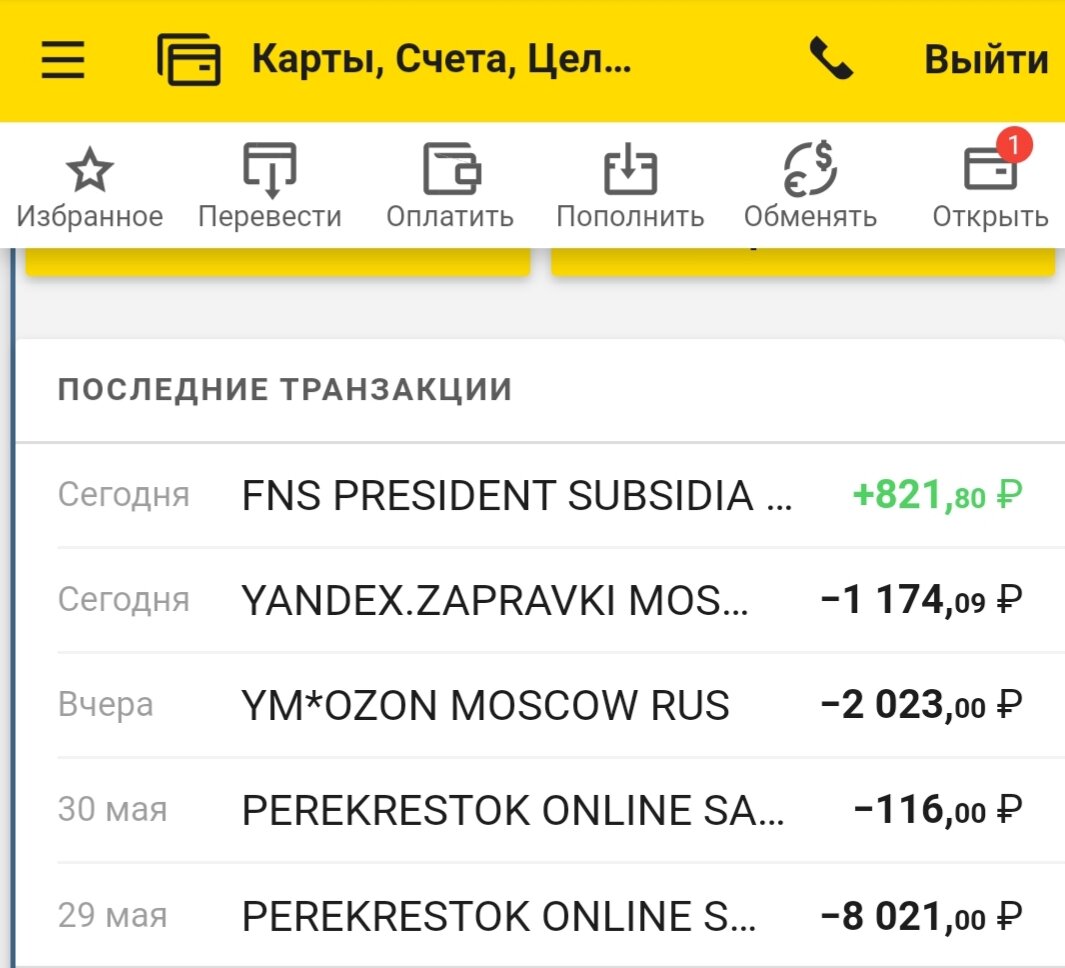Screen dimensions: 1065x968
Task: Tap the PEREKRESTOK ONLINE entry dated 30 мая
Action: (532, 810)
